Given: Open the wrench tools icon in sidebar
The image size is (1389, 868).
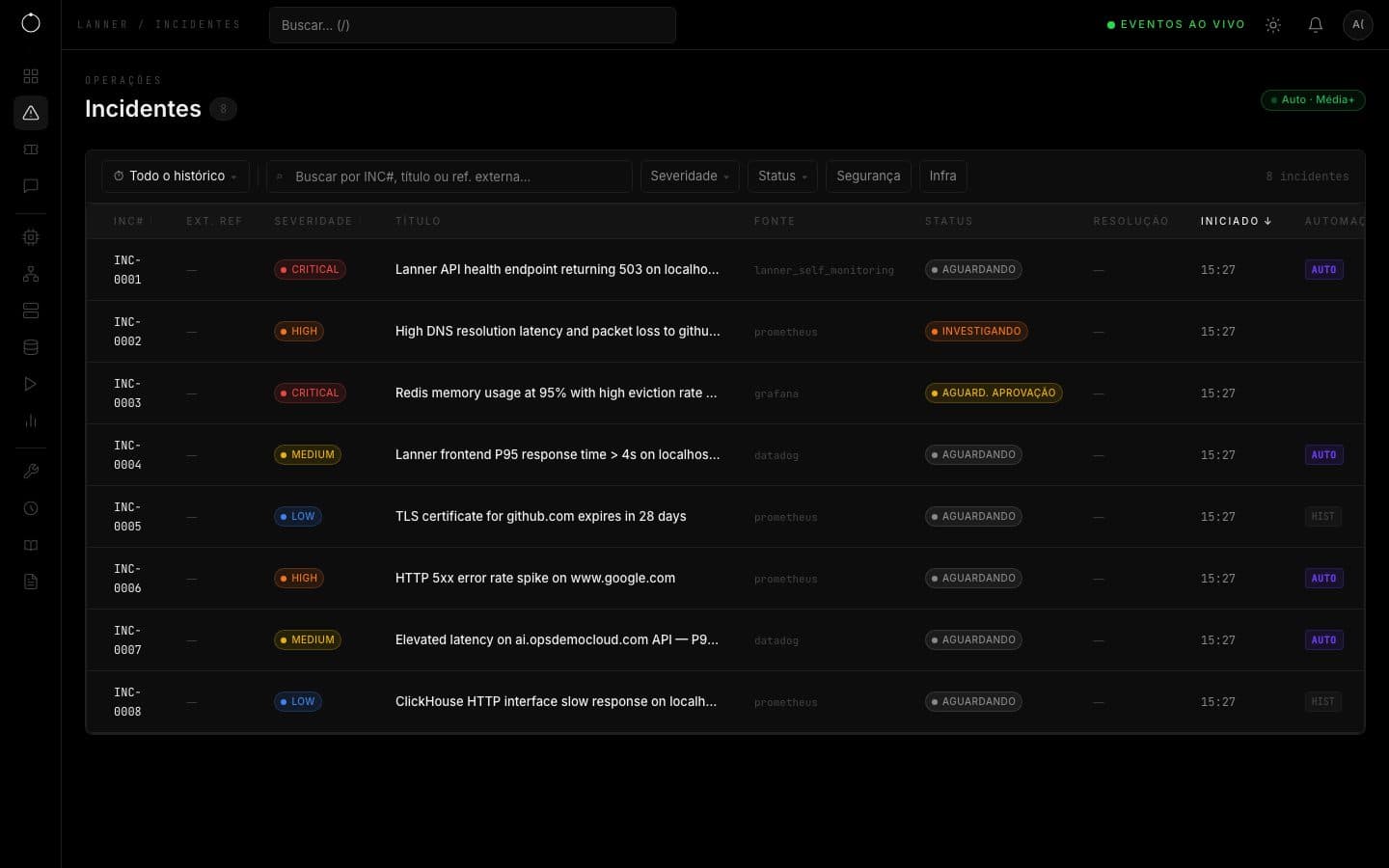Looking at the screenshot, I should pyautogui.click(x=31, y=472).
